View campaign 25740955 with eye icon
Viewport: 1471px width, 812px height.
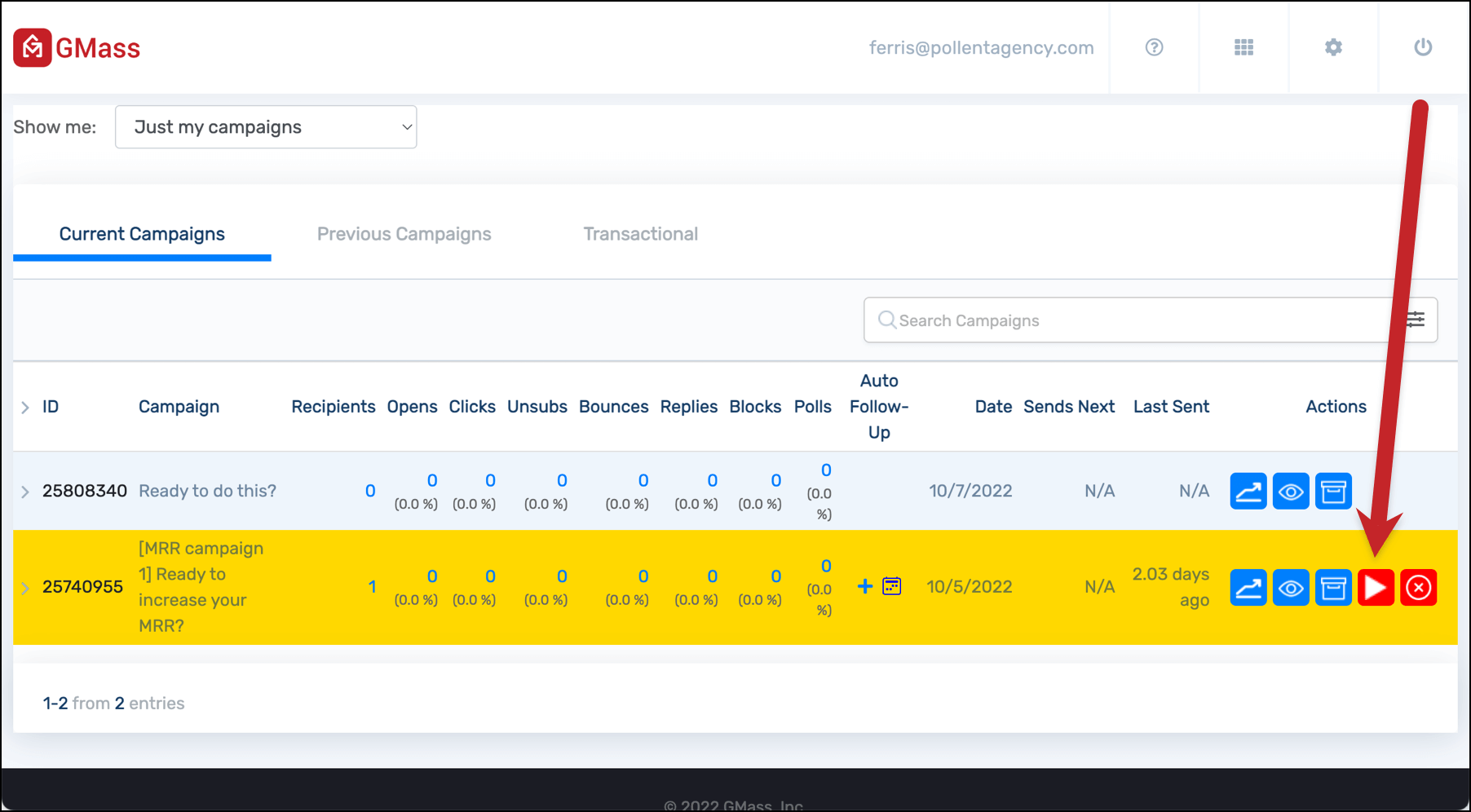(x=1291, y=587)
